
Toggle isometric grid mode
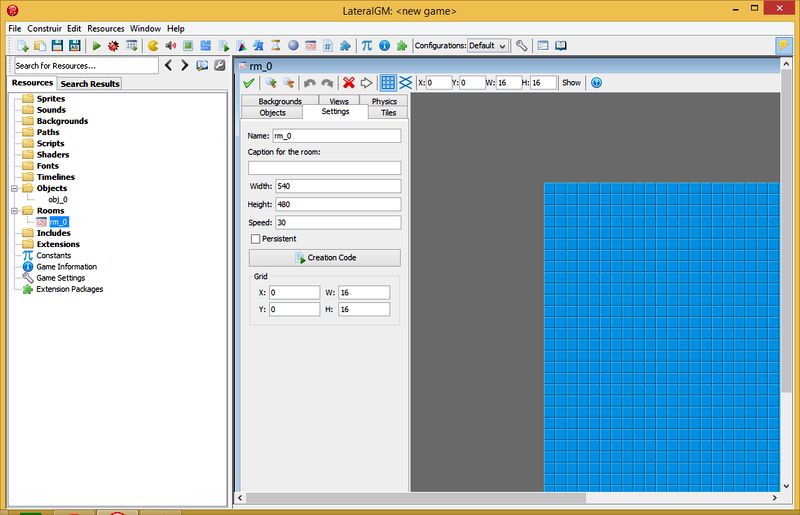click(406, 83)
